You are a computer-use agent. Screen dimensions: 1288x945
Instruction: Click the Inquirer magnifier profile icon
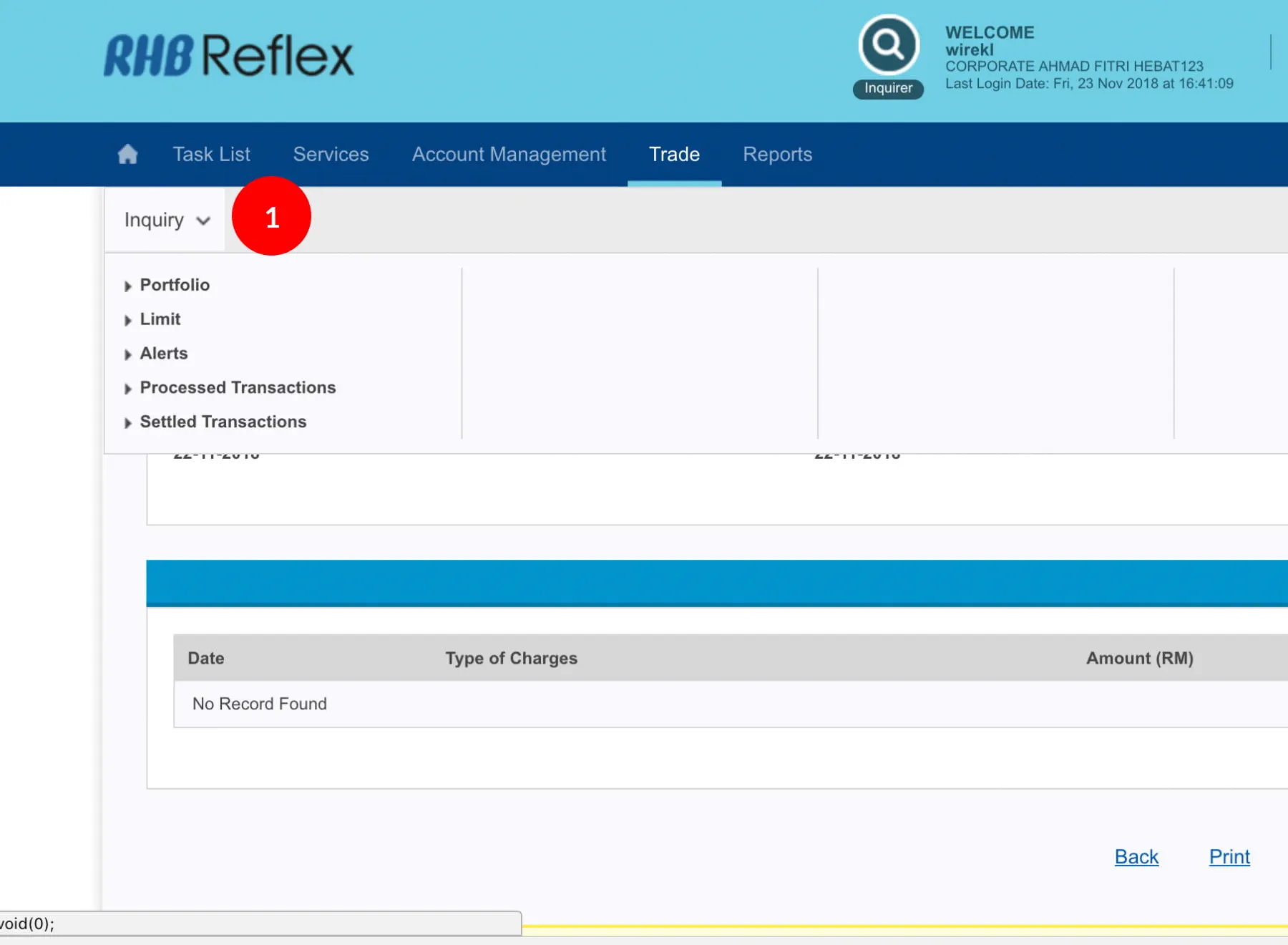(888, 45)
